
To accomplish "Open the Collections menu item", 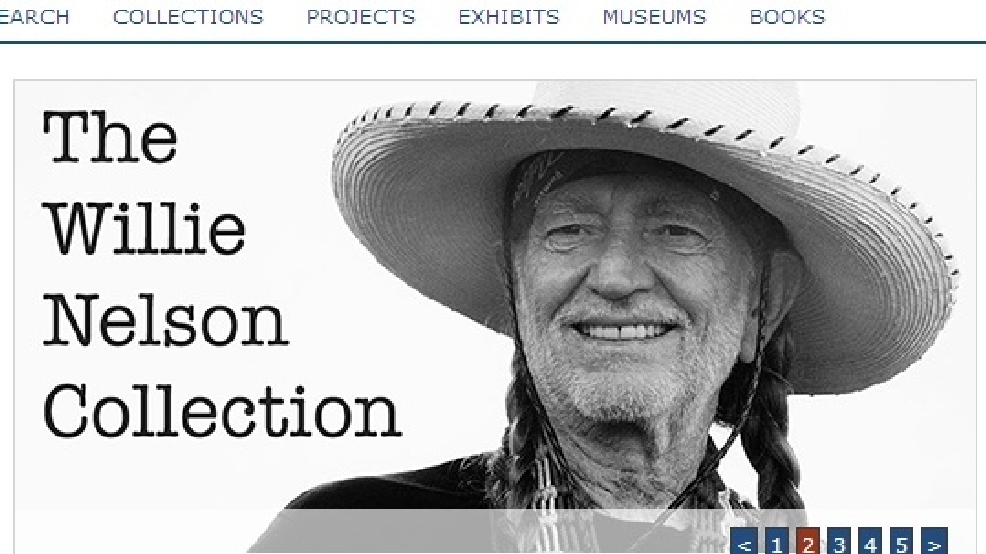I will pos(188,17).
